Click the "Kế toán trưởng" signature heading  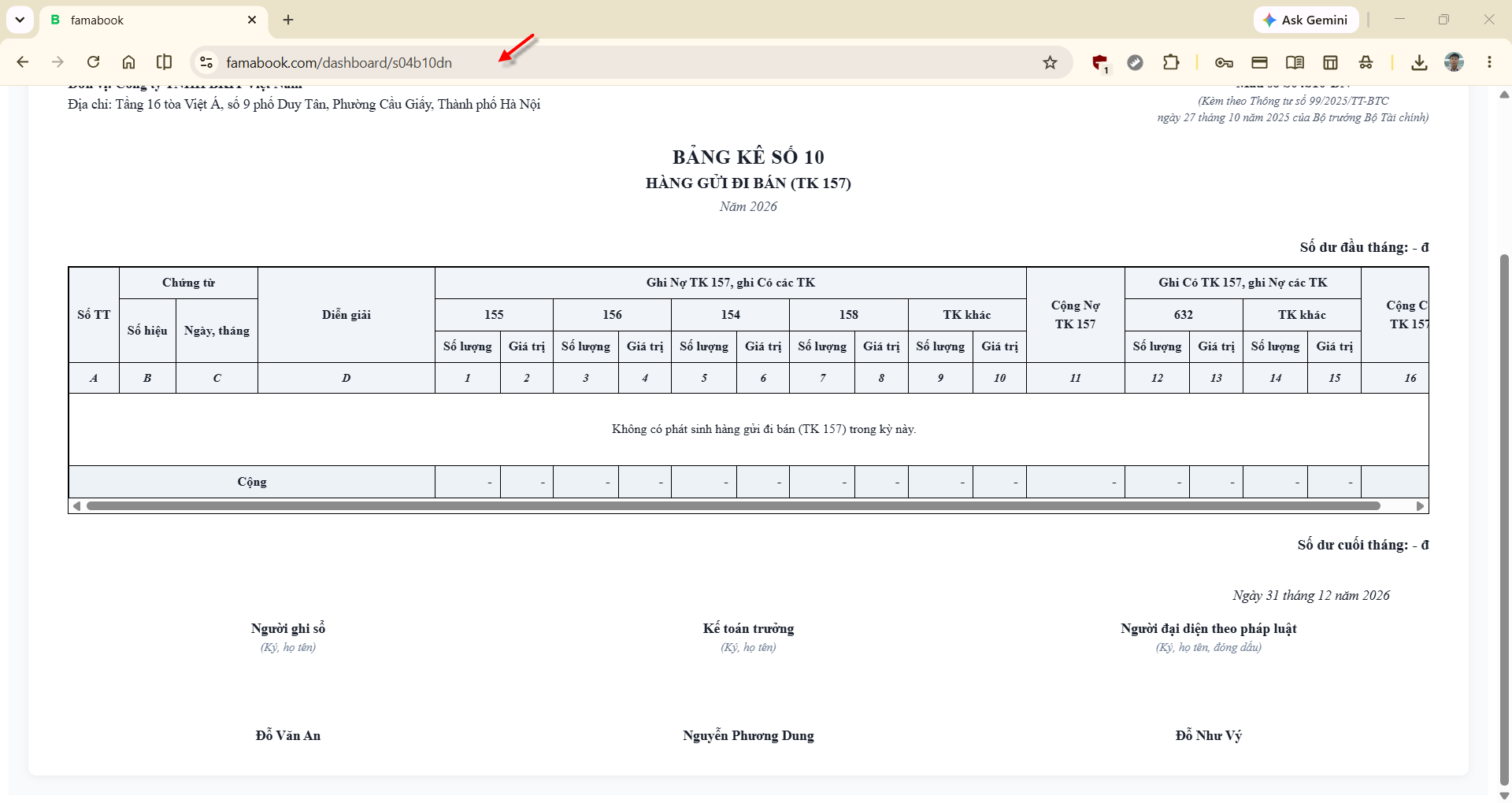pos(748,628)
